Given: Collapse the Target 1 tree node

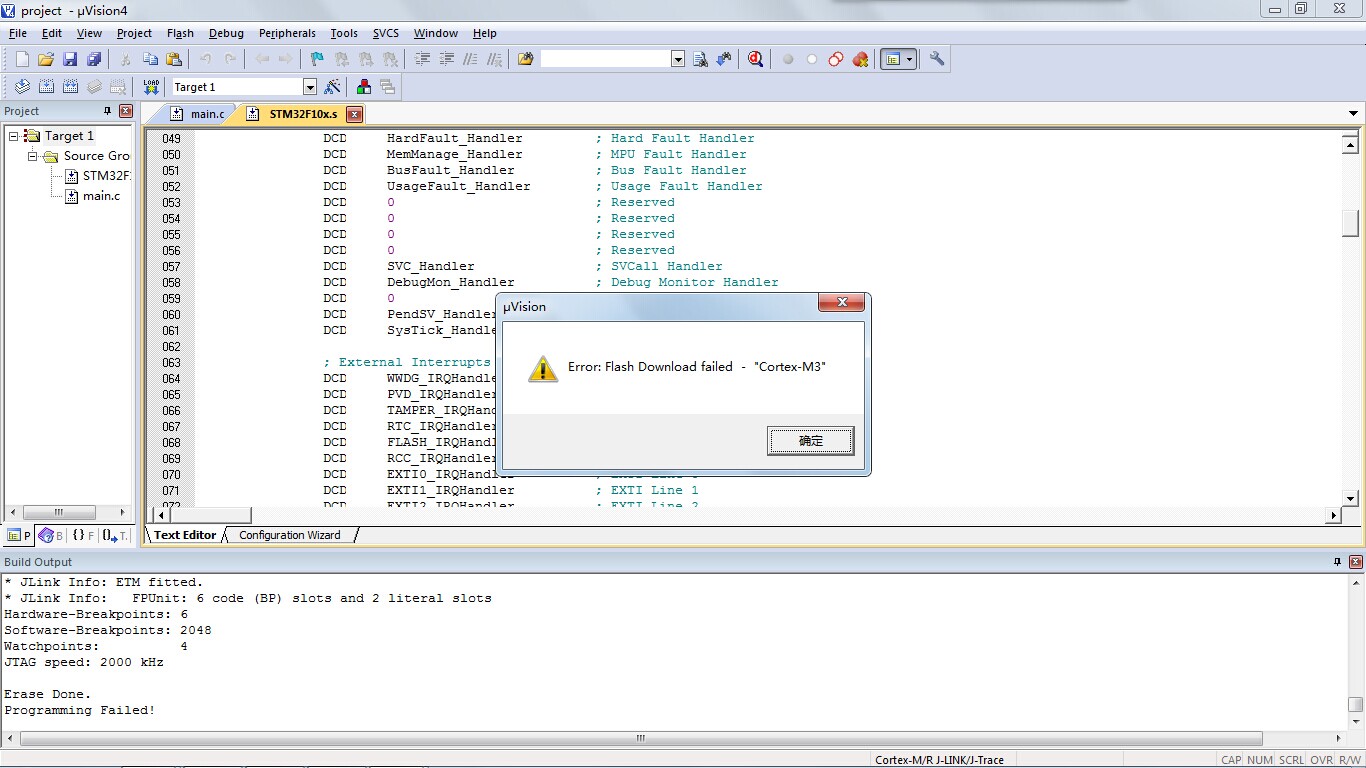Looking at the screenshot, I should (14, 136).
